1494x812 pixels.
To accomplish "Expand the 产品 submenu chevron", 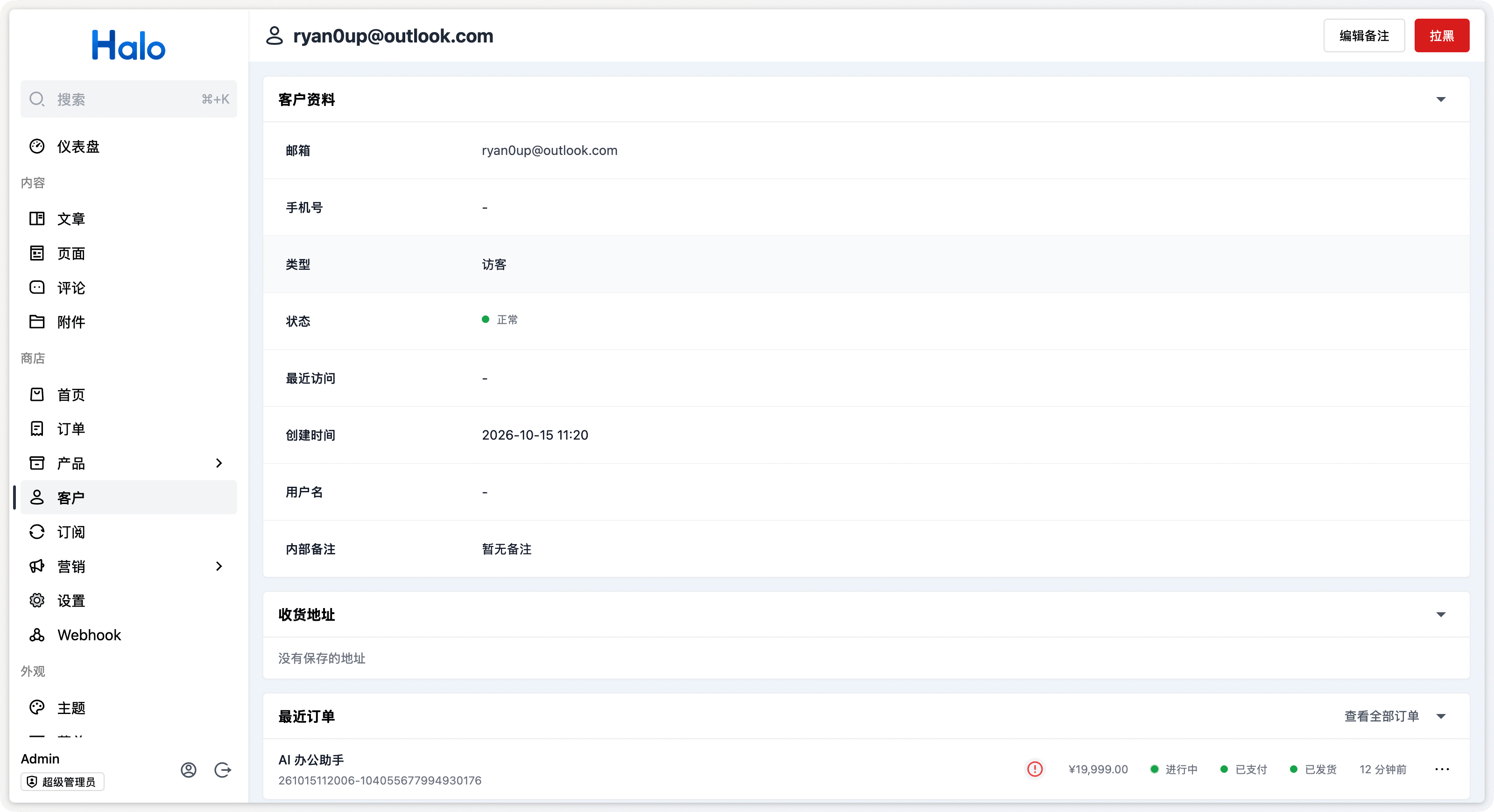I will tap(219, 463).
